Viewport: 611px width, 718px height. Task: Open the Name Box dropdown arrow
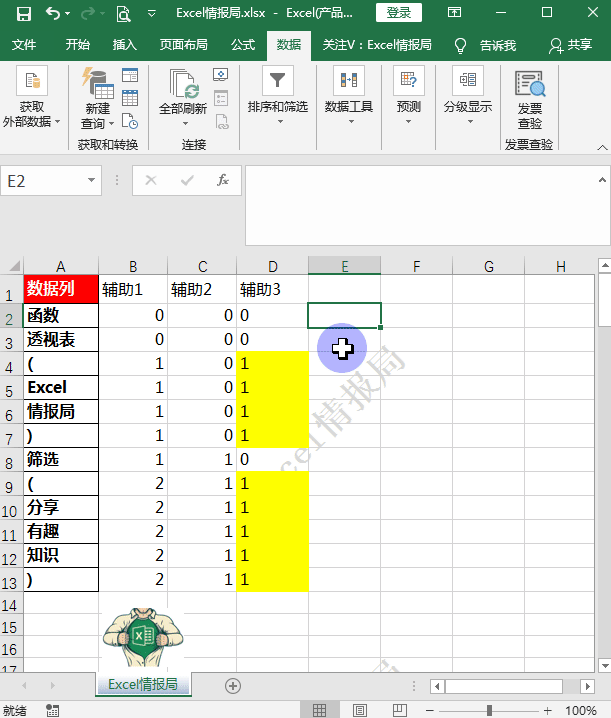tap(92, 180)
